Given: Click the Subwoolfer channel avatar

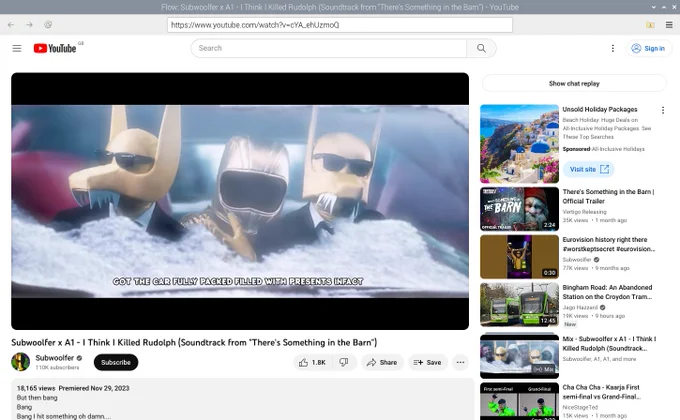Looking at the screenshot, I should (20, 362).
